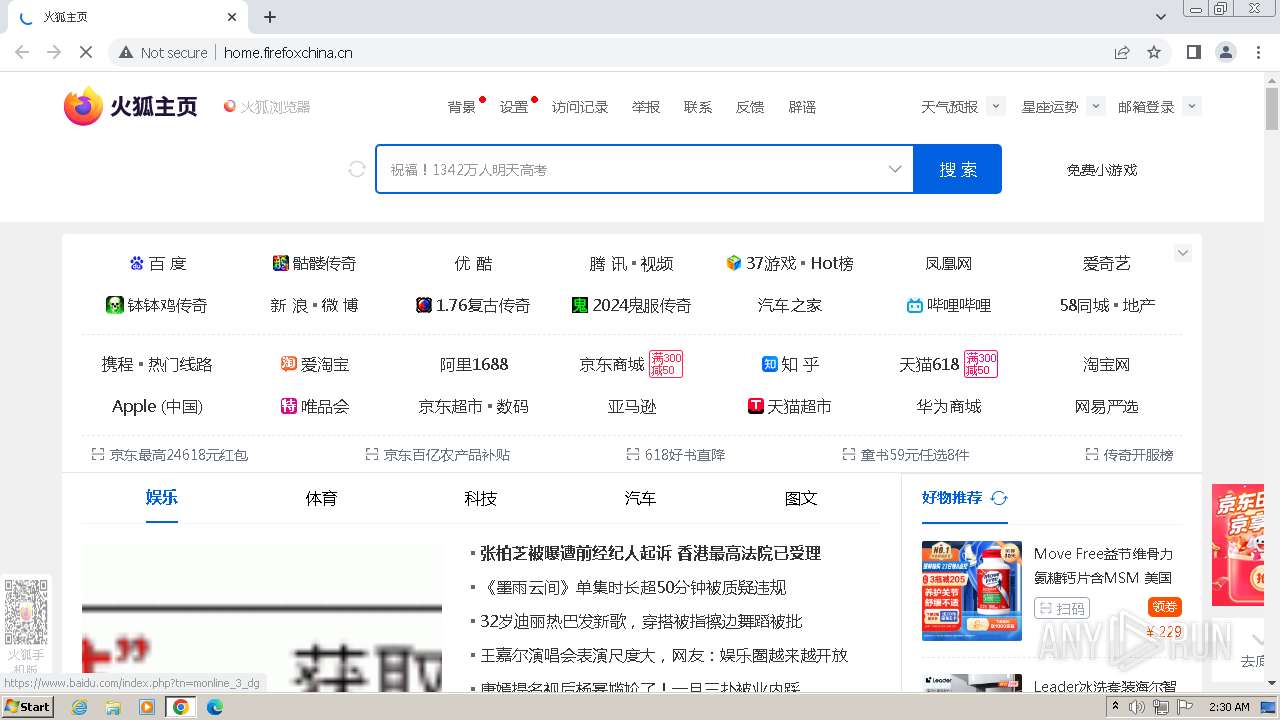The width and height of the screenshot is (1280, 720).
Task: Go back with browser back arrow
Action: [22, 53]
